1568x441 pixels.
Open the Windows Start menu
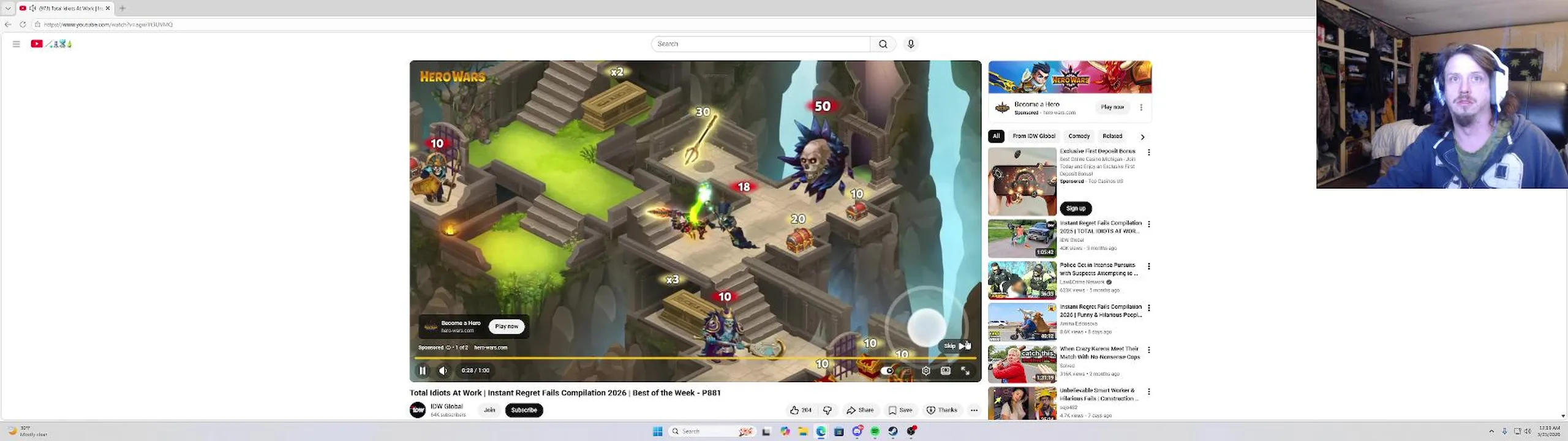(x=658, y=431)
